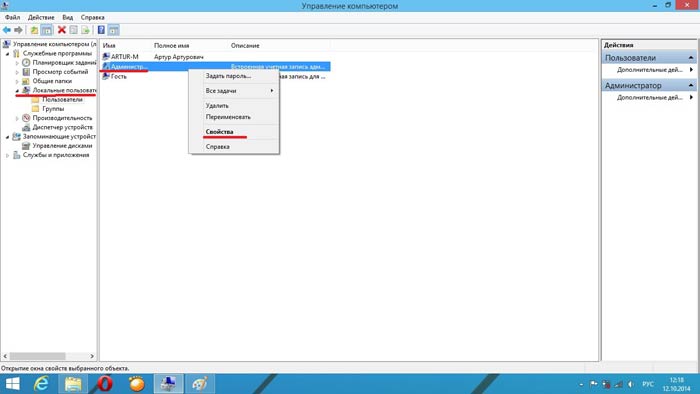Open the Windows Start button

(x=12, y=384)
